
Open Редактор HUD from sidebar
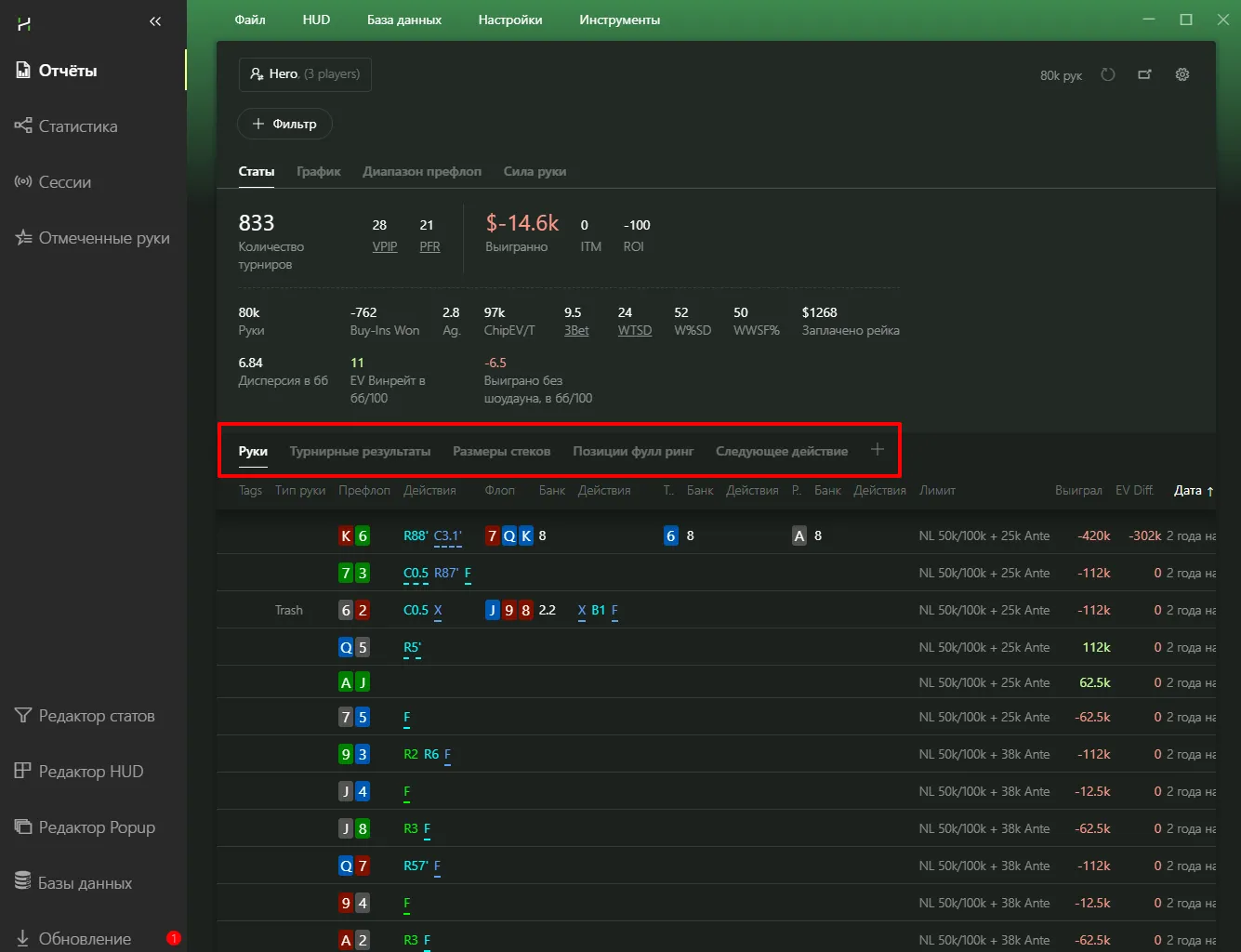click(90, 772)
